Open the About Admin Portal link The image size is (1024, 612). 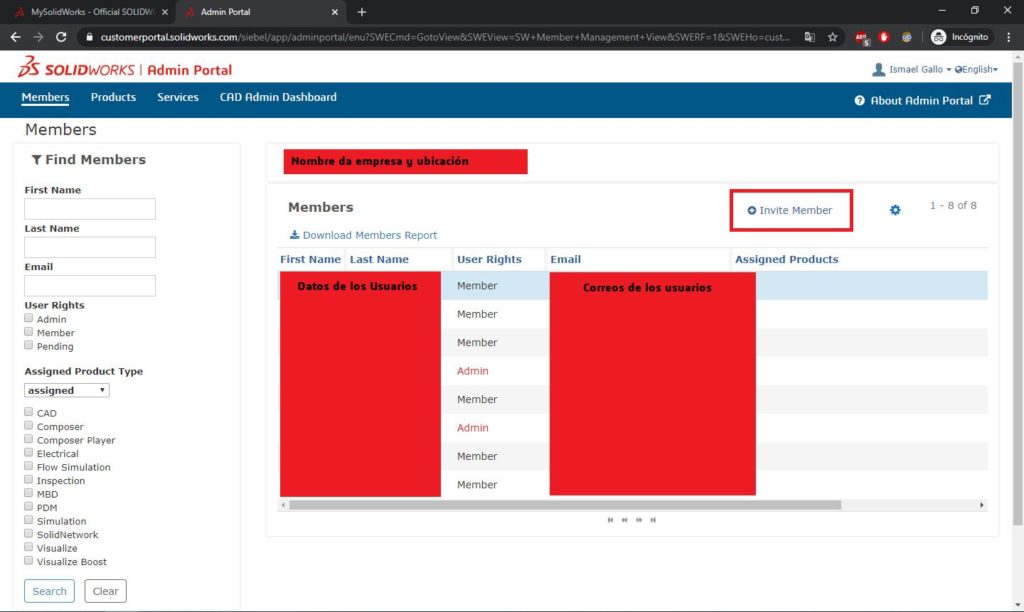(922, 101)
